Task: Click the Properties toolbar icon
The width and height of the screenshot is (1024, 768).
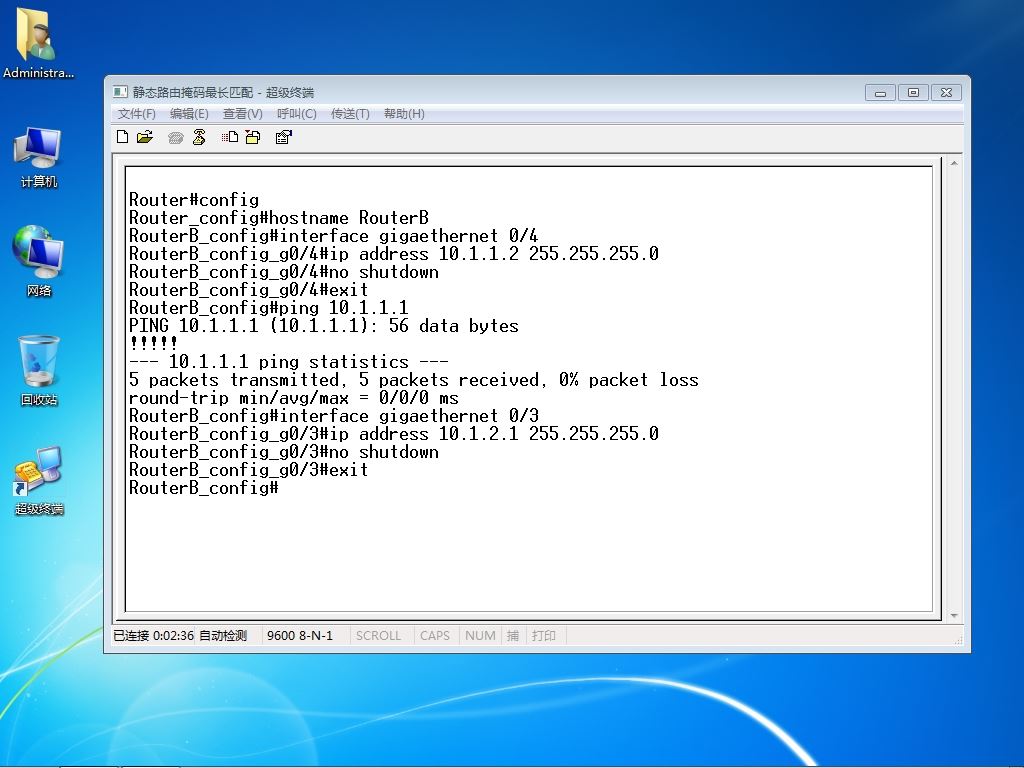Action: [283, 136]
